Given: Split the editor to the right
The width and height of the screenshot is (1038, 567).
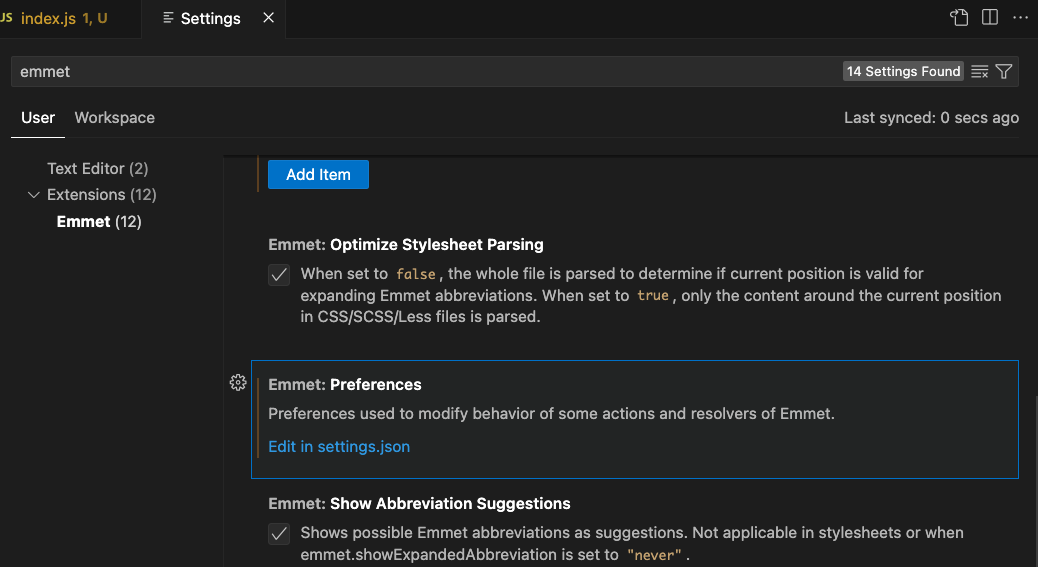Looking at the screenshot, I should pyautogui.click(x=990, y=18).
